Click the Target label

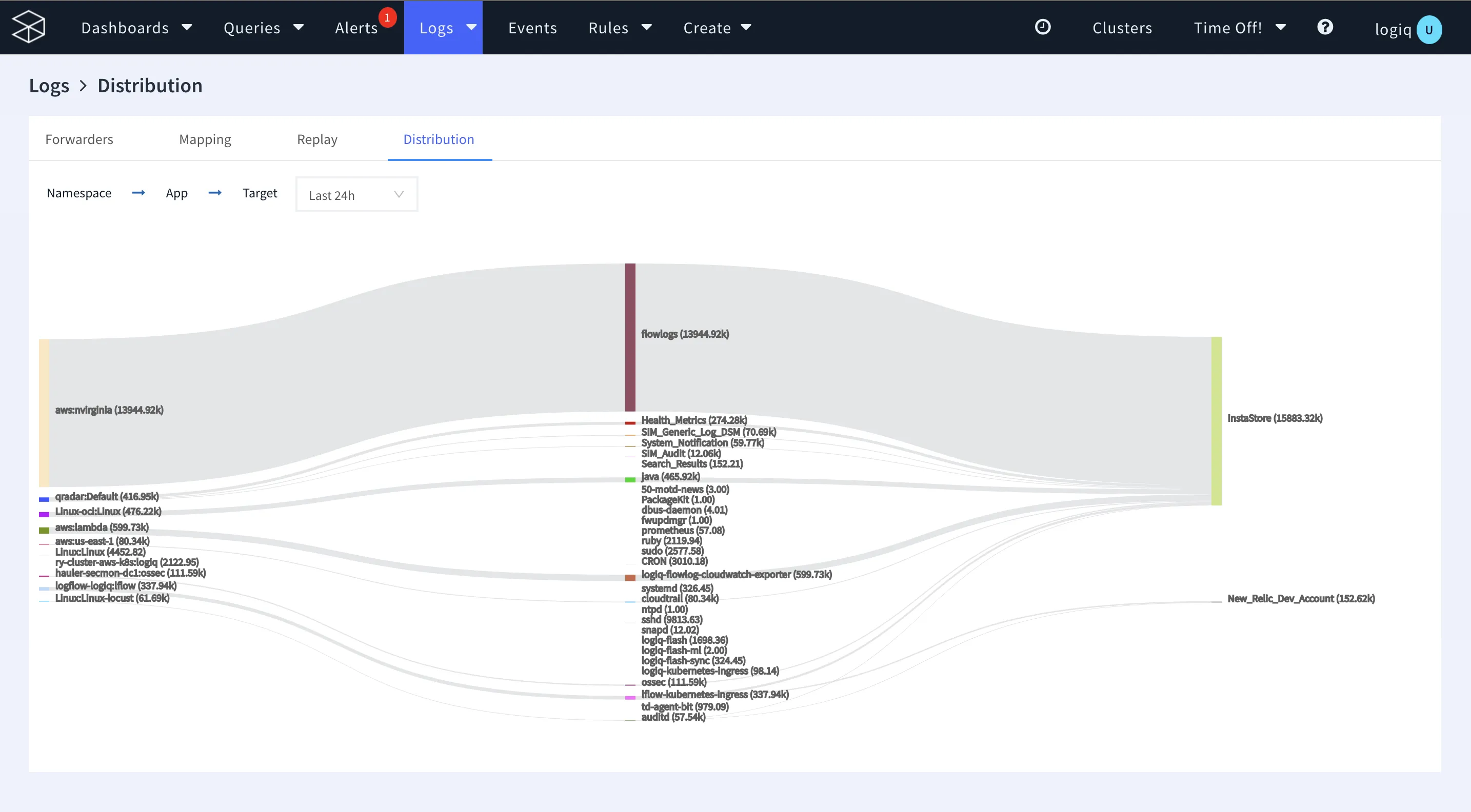pyautogui.click(x=260, y=193)
